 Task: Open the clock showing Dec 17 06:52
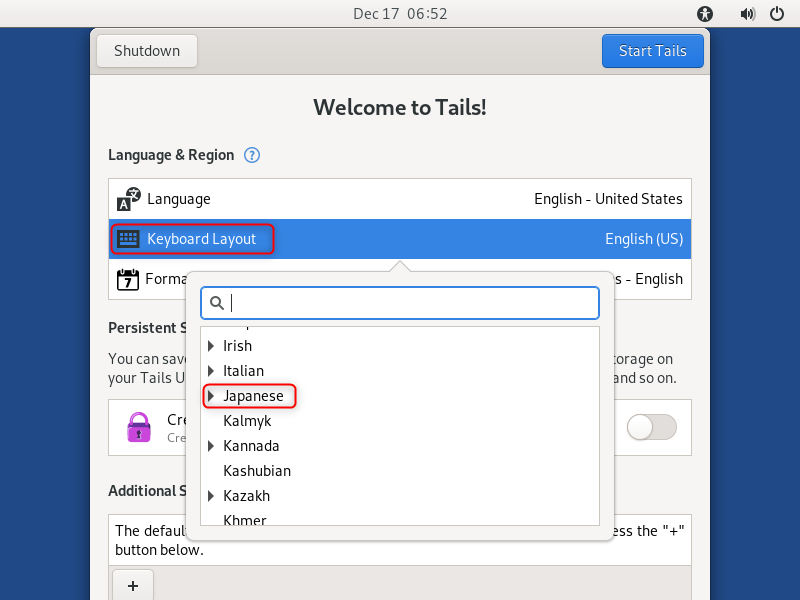(x=400, y=14)
